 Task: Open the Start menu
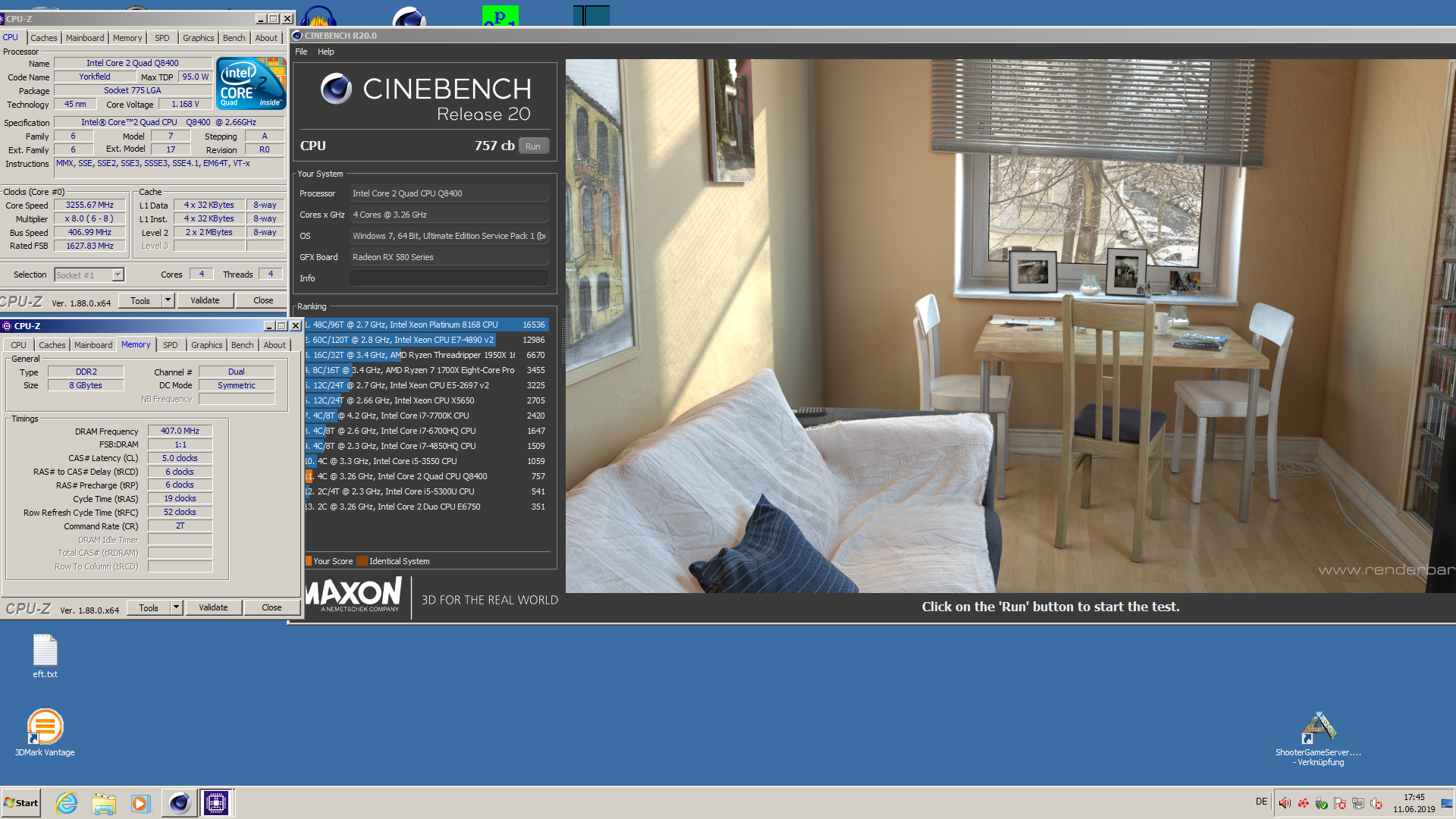click(x=21, y=803)
